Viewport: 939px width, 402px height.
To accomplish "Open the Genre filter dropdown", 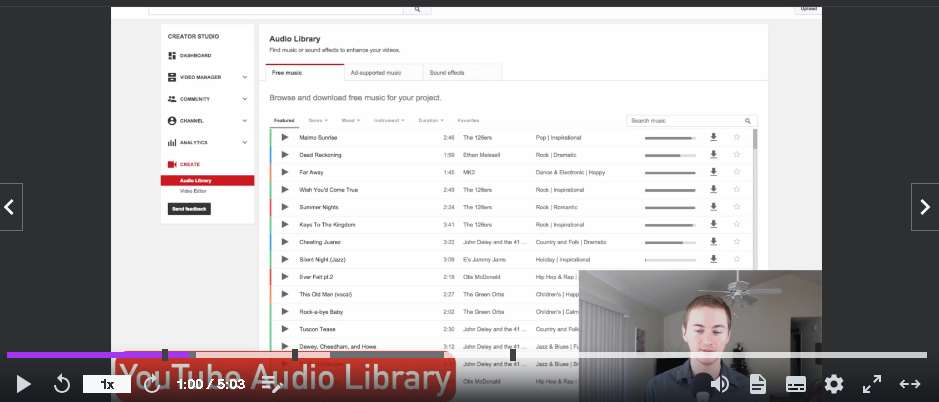I will pos(317,120).
